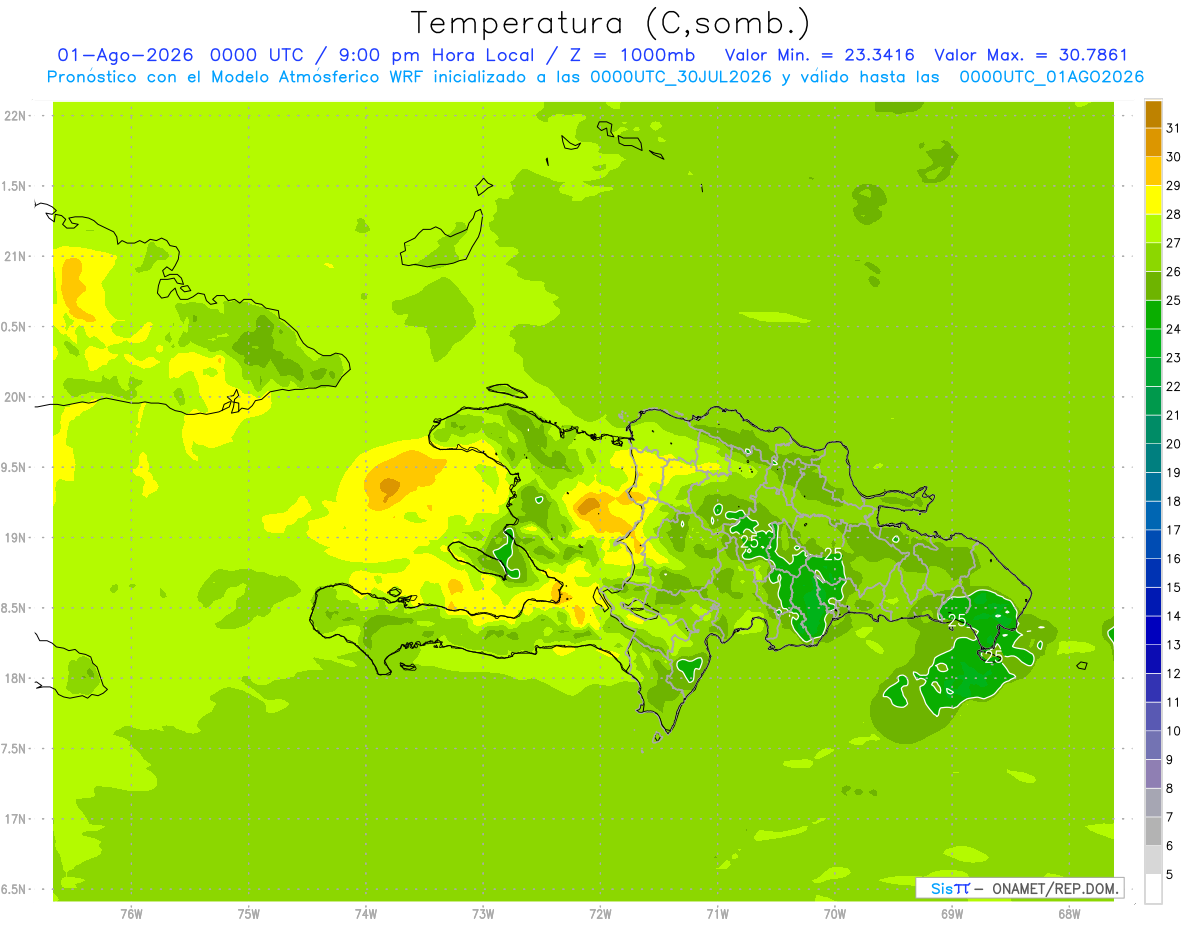Screen dimensions: 1200x927
Task: Click the '12' label on the color legend
Action: tap(1174, 674)
